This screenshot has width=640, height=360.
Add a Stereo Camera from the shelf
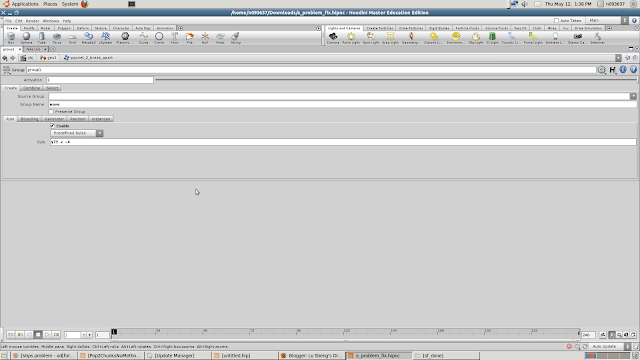click(577, 38)
